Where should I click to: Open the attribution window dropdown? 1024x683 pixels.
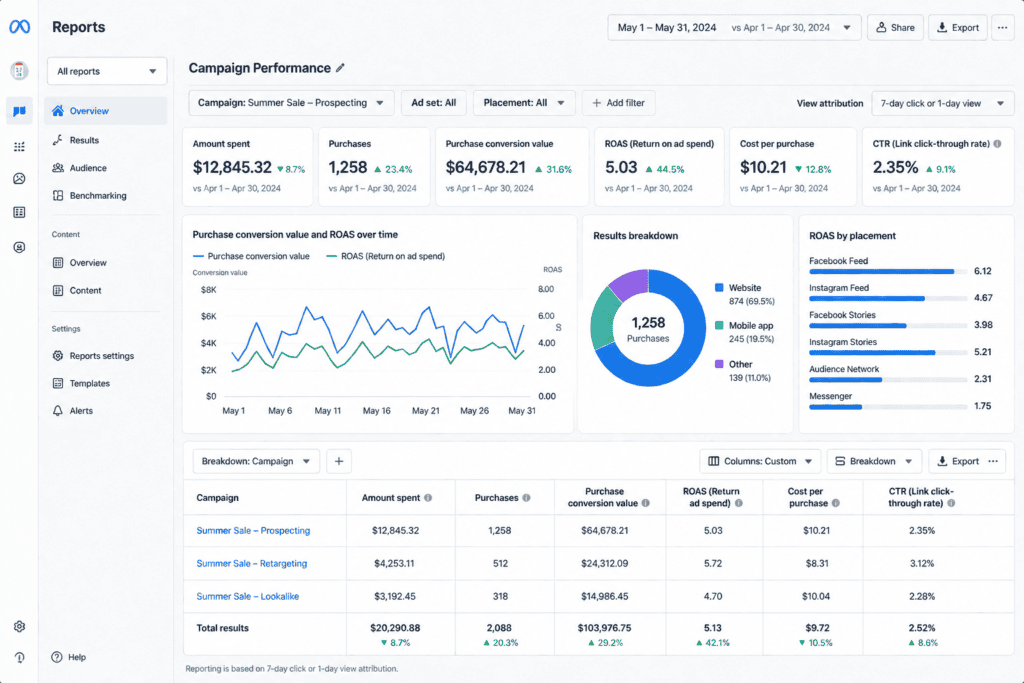click(x=942, y=103)
